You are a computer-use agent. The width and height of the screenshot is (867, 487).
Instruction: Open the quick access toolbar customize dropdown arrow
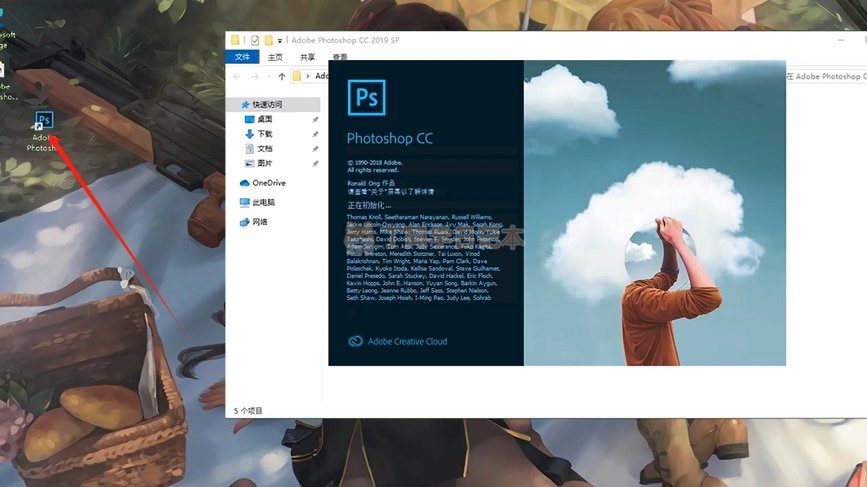tap(280, 41)
